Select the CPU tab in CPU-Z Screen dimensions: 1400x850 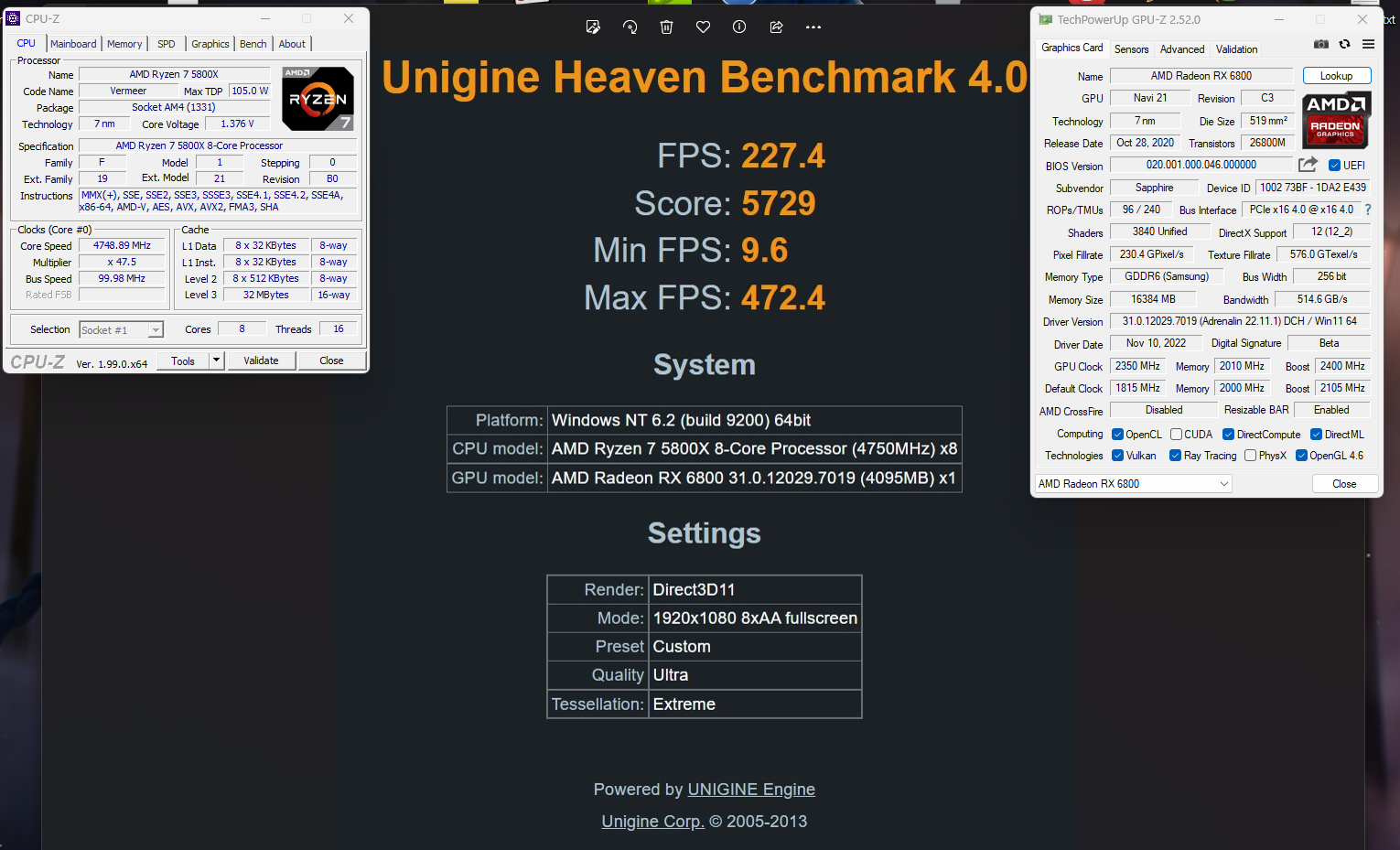click(x=27, y=43)
